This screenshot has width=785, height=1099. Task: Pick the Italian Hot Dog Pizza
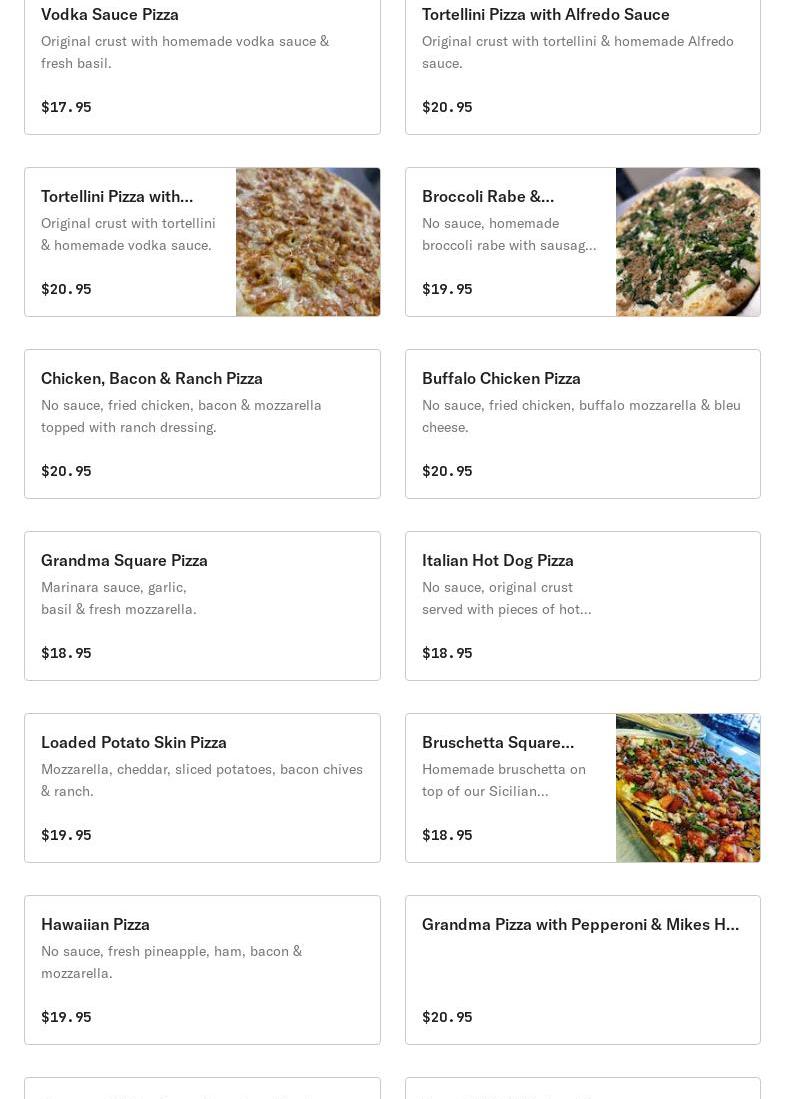498,560
